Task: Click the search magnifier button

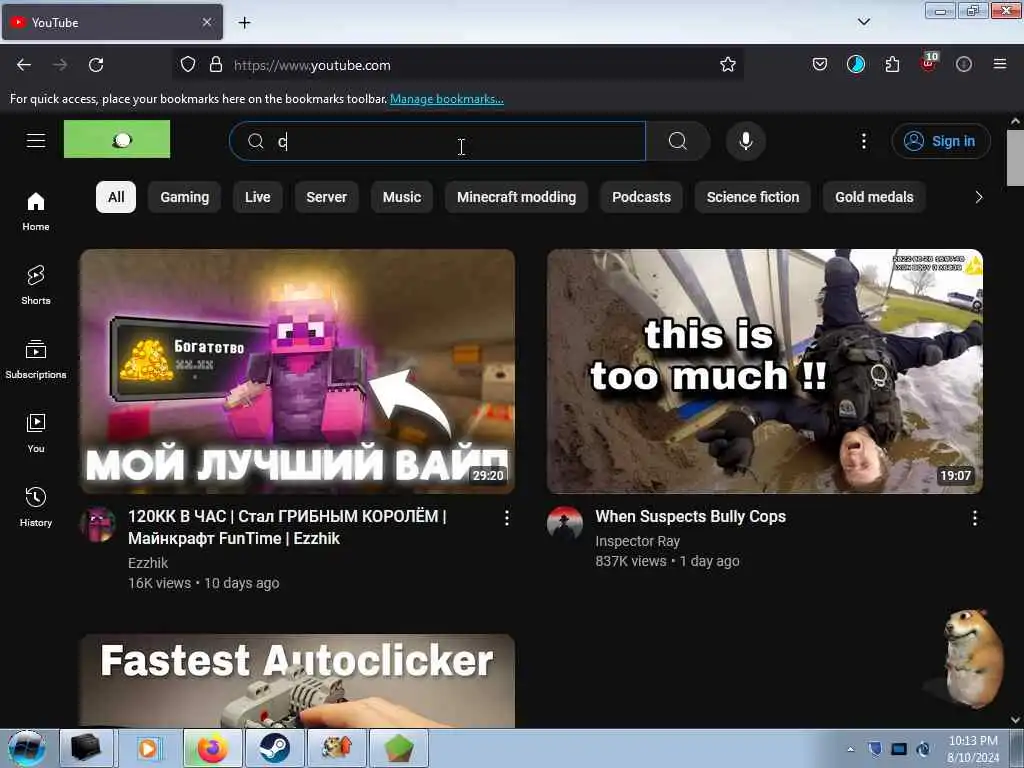Action: coord(678,141)
